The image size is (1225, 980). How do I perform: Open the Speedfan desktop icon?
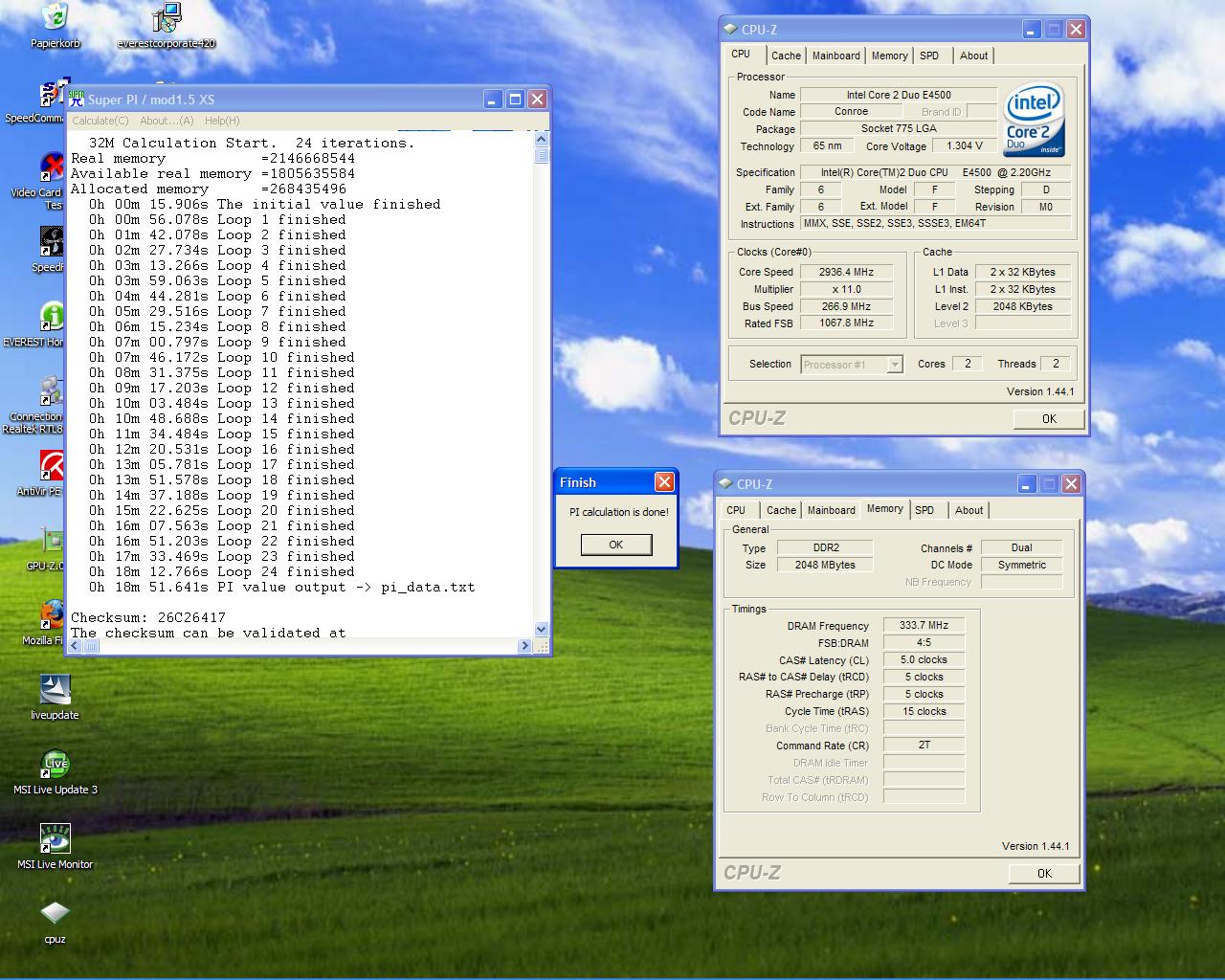[x=52, y=241]
